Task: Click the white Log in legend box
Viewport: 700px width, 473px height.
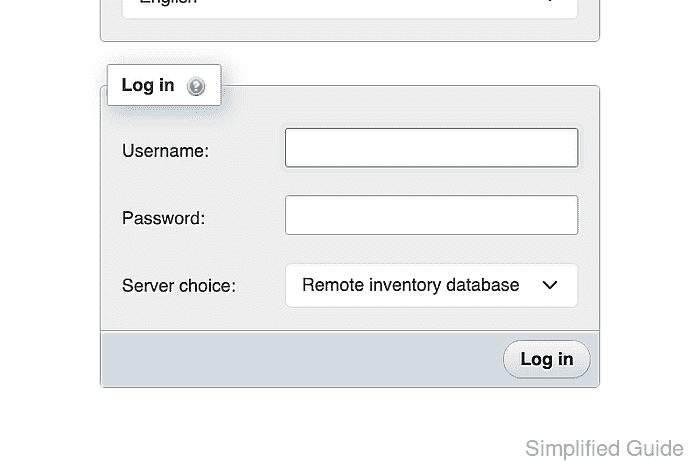Action: [164, 85]
